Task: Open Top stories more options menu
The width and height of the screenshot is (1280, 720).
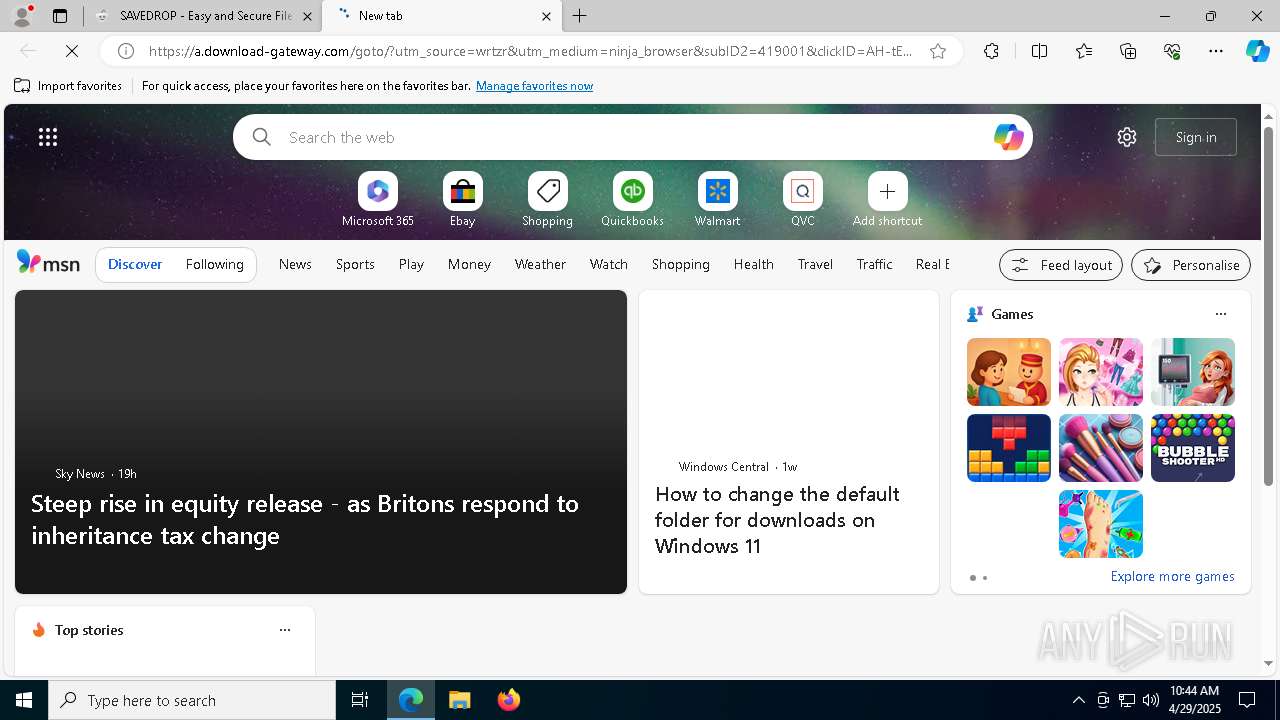Action: click(x=285, y=630)
